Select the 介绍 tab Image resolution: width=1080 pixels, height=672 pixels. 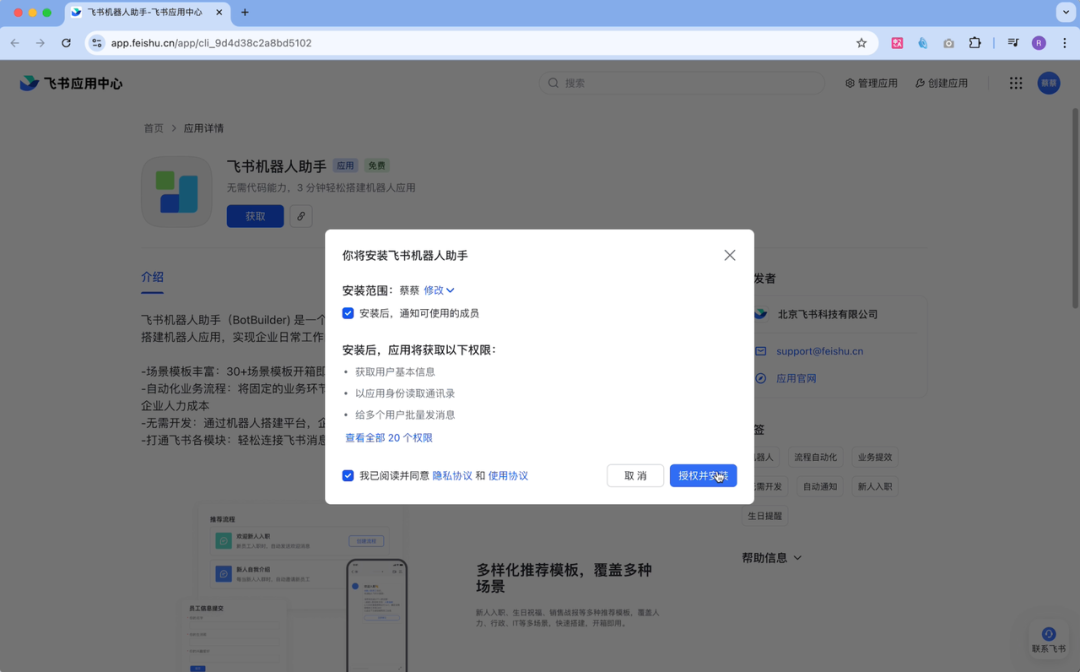(x=152, y=277)
